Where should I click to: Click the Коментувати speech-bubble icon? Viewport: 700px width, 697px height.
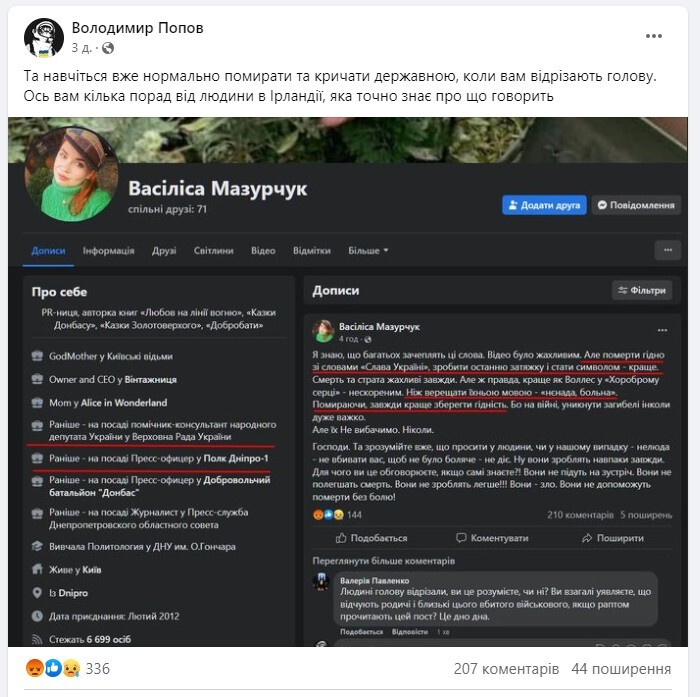tap(461, 538)
